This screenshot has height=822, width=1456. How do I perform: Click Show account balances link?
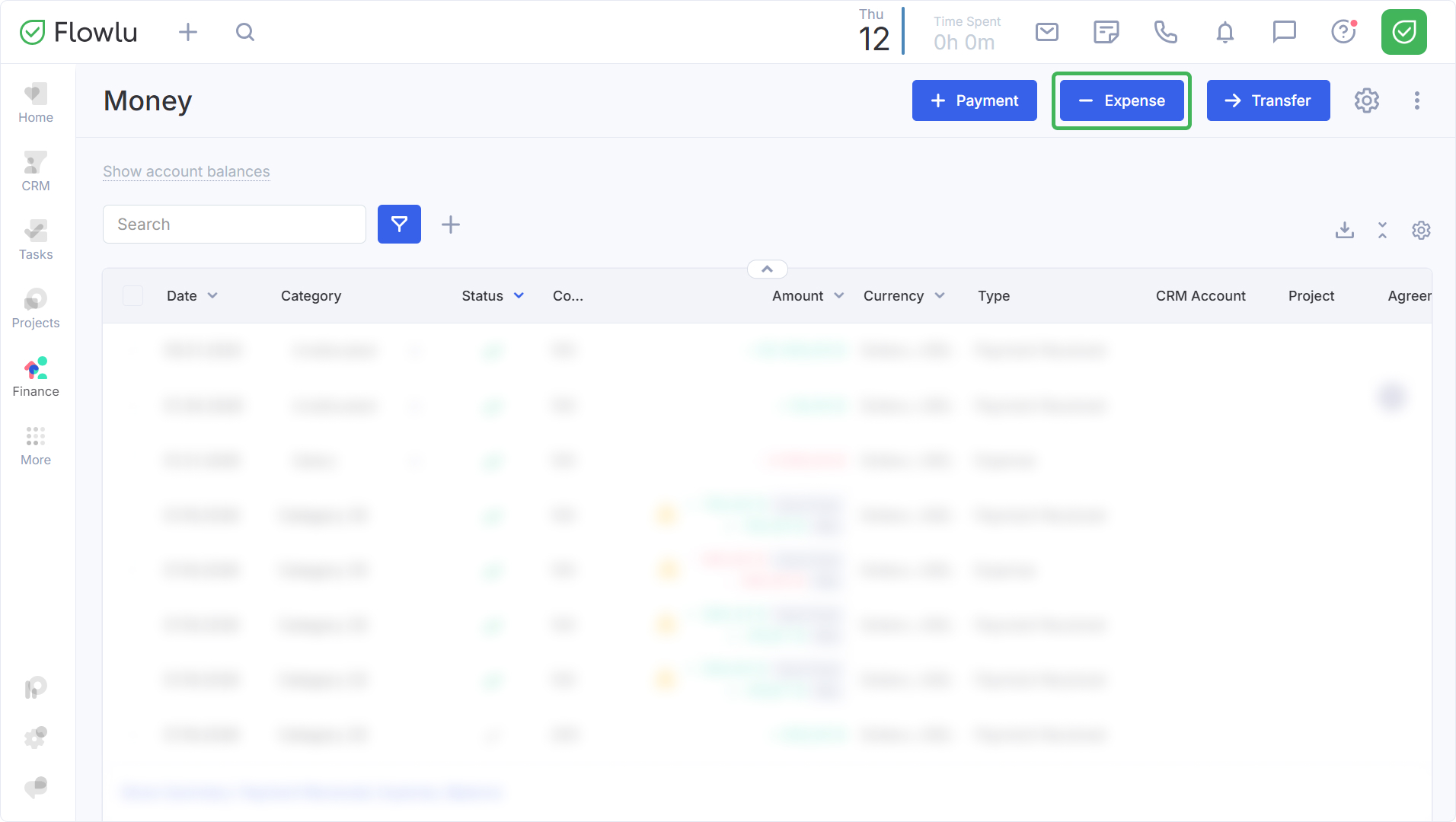(x=187, y=172)
